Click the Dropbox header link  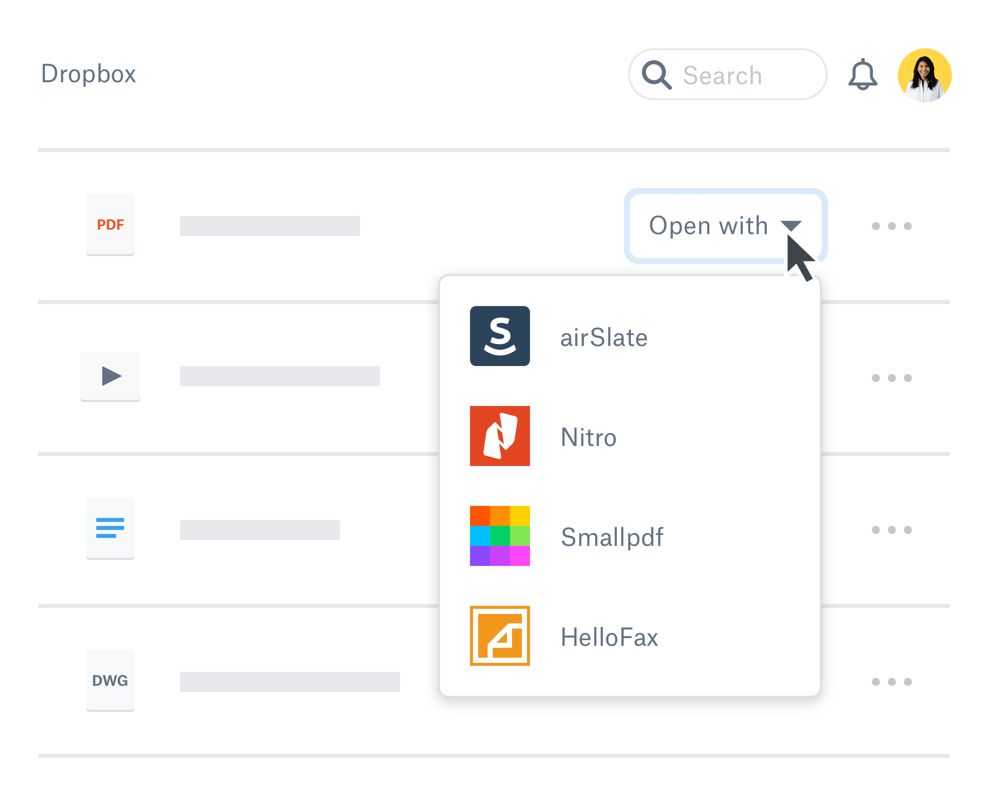(88, 74)
